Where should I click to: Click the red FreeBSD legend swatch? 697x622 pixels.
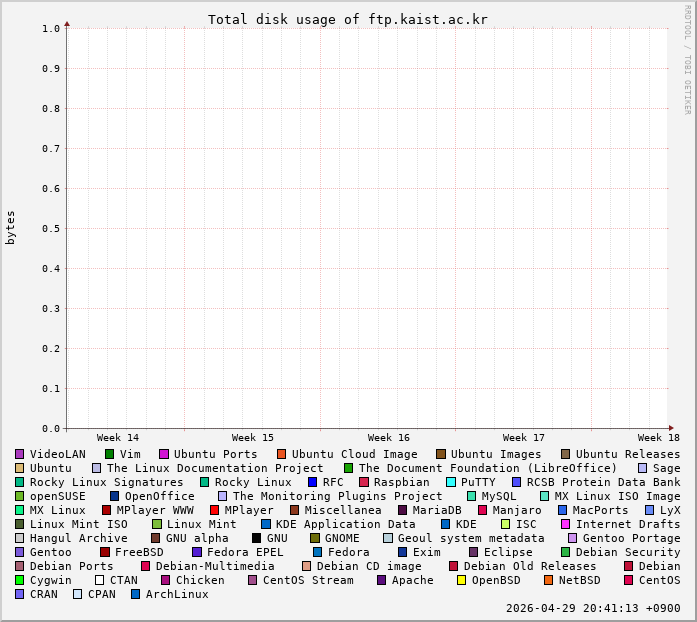(x=105, y=552)
